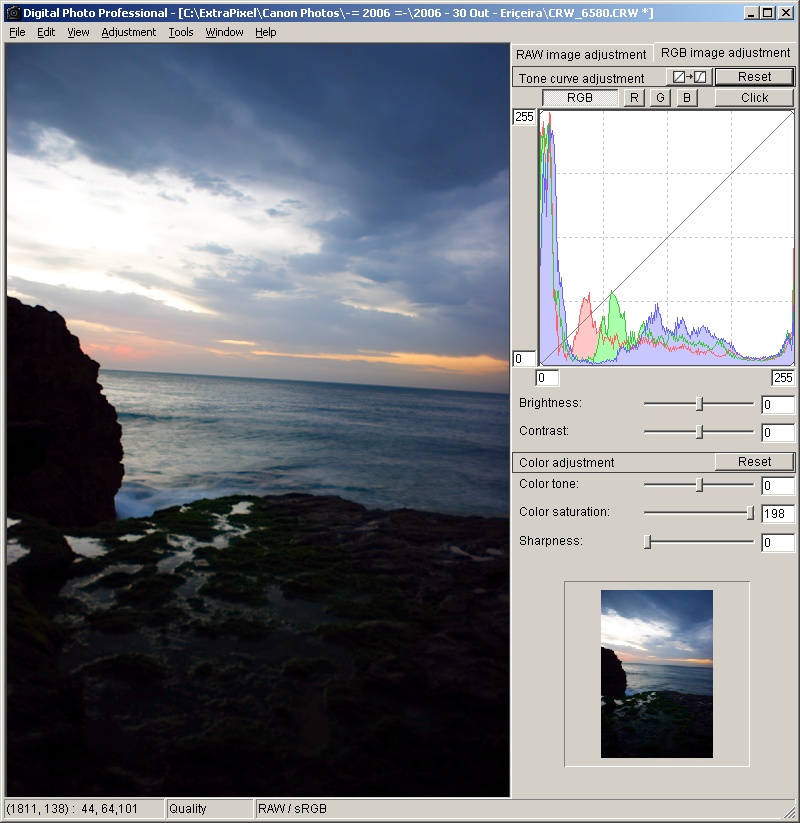
Task: Click the navigator preview thumbnail
Action: click(657, 674)
